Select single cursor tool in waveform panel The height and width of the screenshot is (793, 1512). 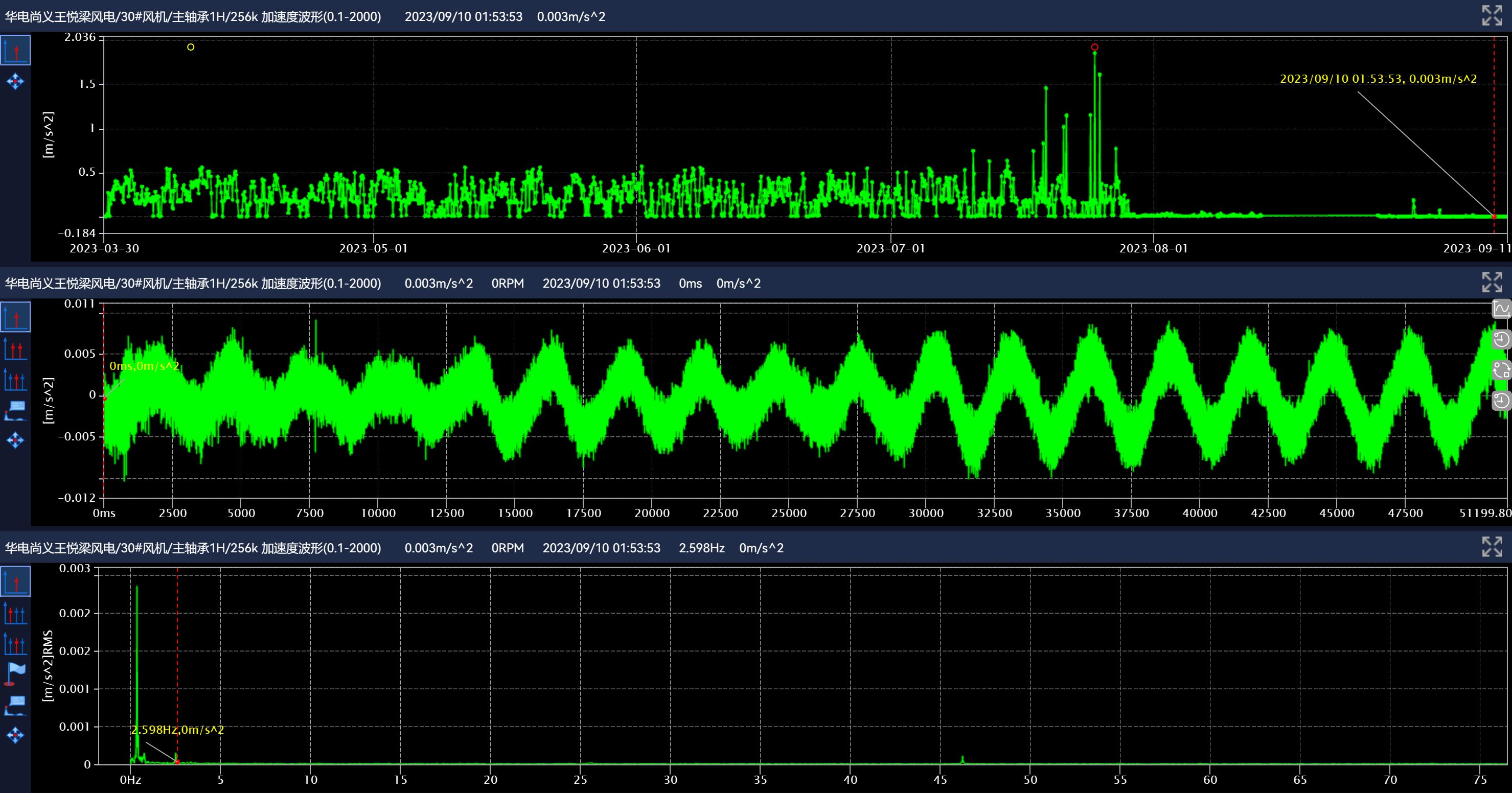pyautogui.click(x=15, y=317)
